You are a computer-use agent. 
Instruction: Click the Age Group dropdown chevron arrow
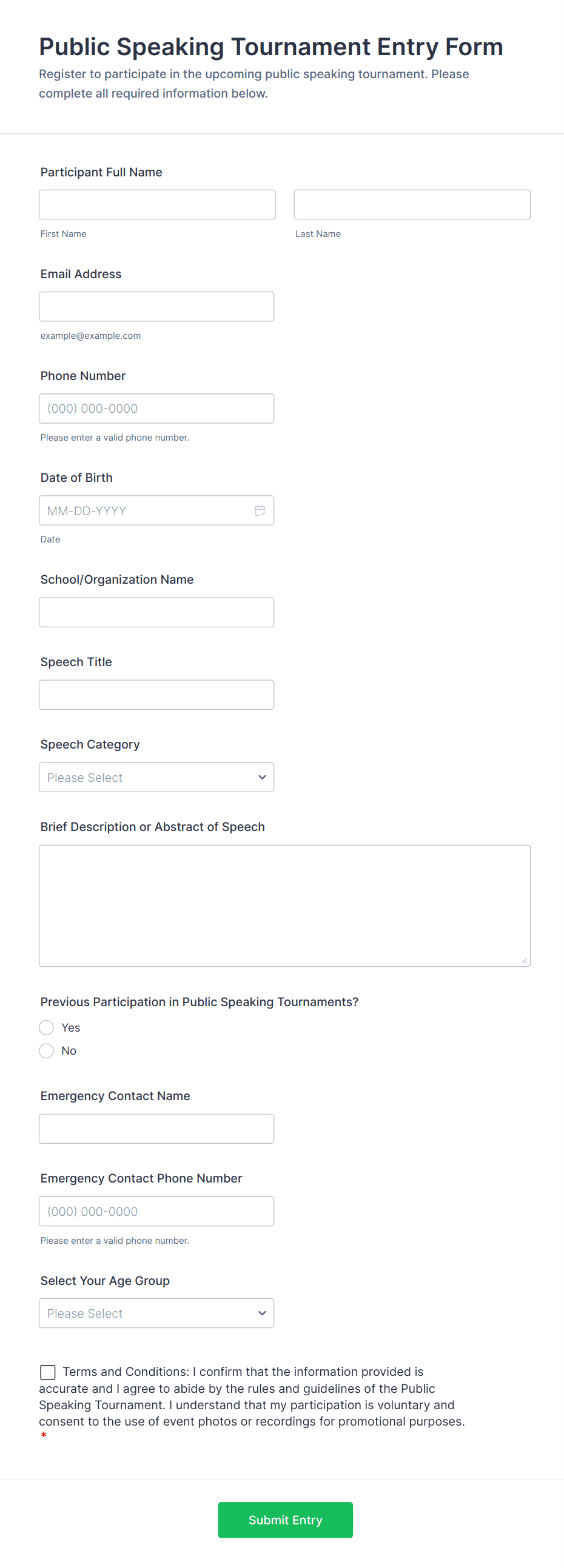click(262, 1313)
